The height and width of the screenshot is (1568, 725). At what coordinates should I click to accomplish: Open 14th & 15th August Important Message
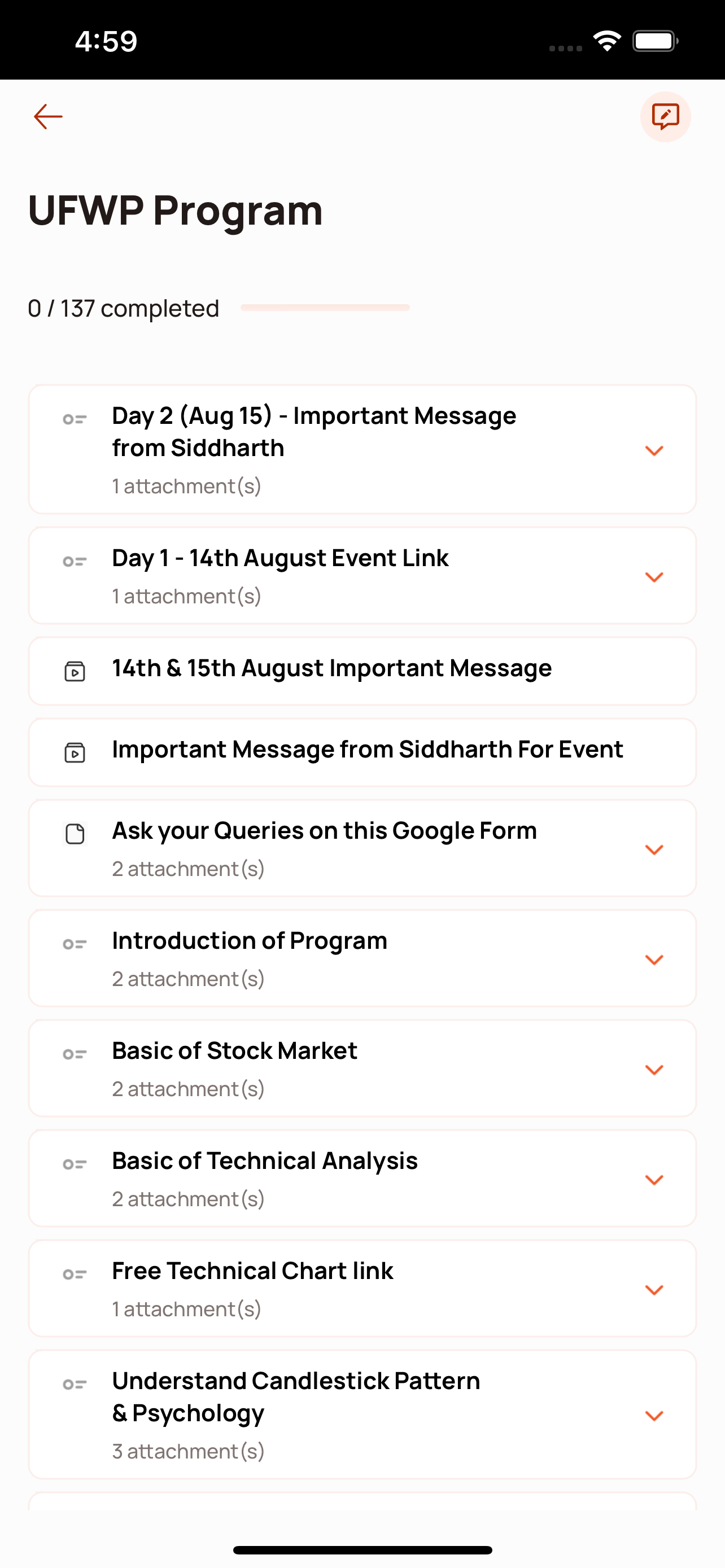tap(362, 671)
